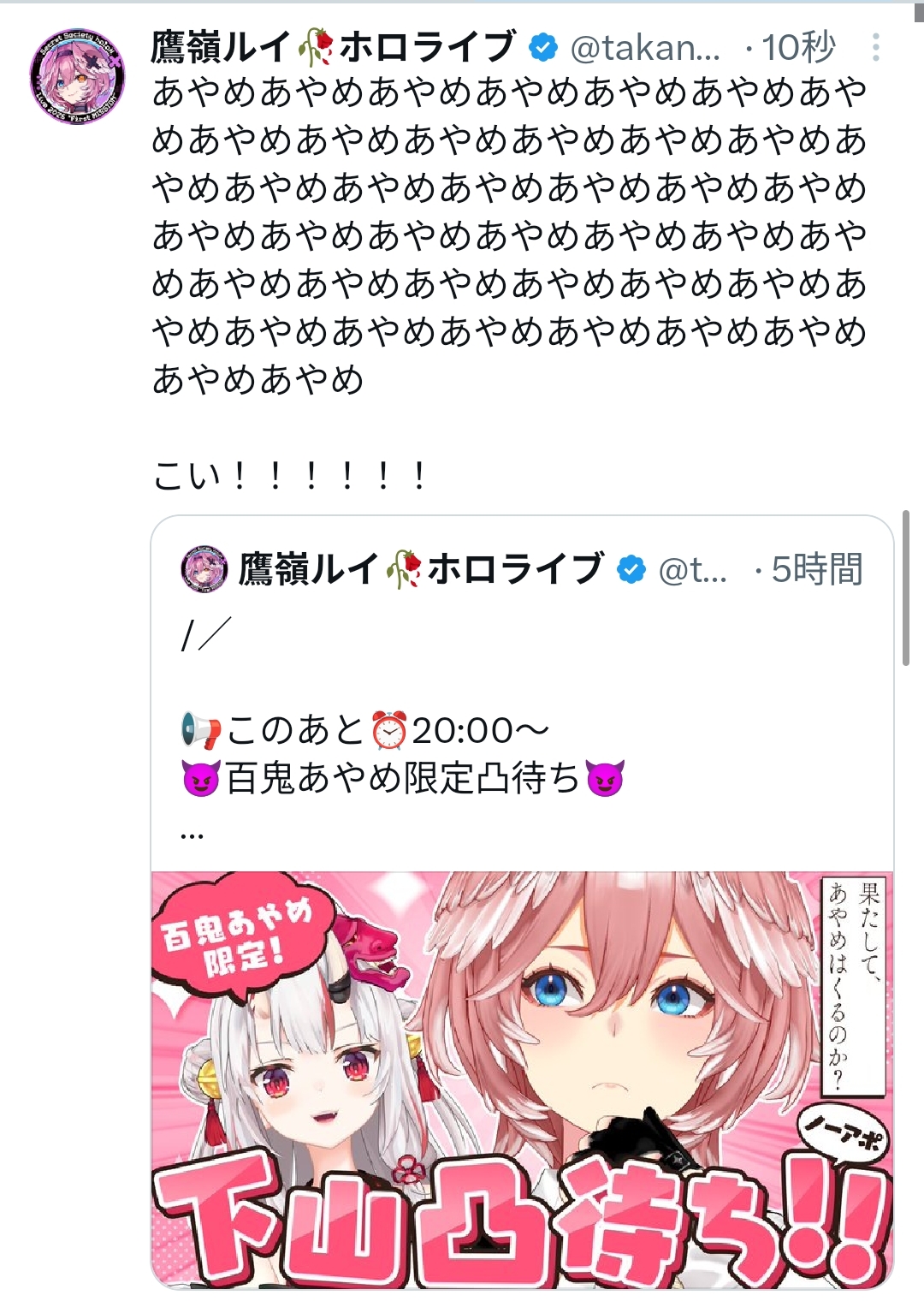
Task: Click the 5時間 timestamp in quoted tweet
Action: pos(817,569)
